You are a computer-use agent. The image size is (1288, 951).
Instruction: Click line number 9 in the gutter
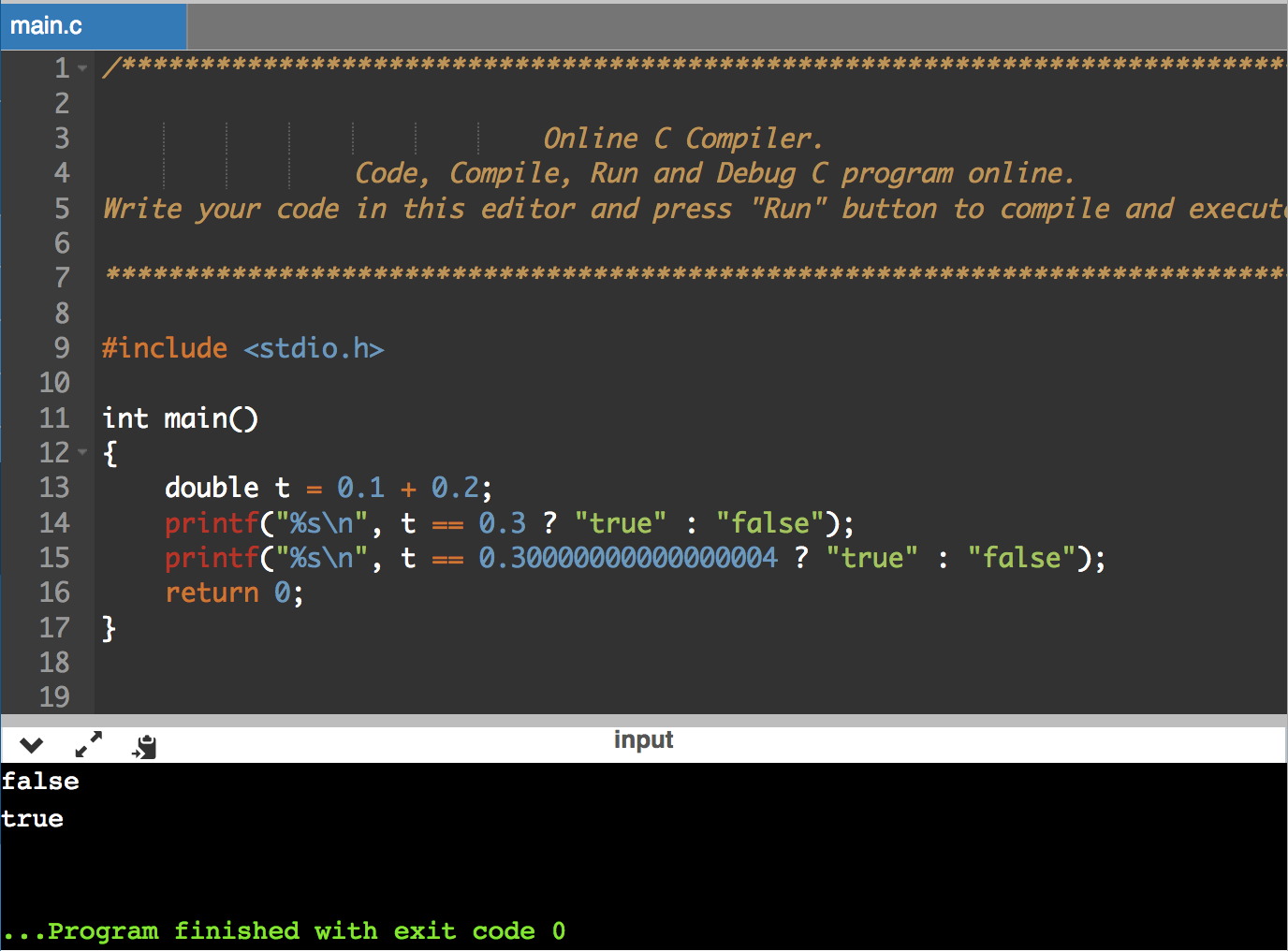62,348
